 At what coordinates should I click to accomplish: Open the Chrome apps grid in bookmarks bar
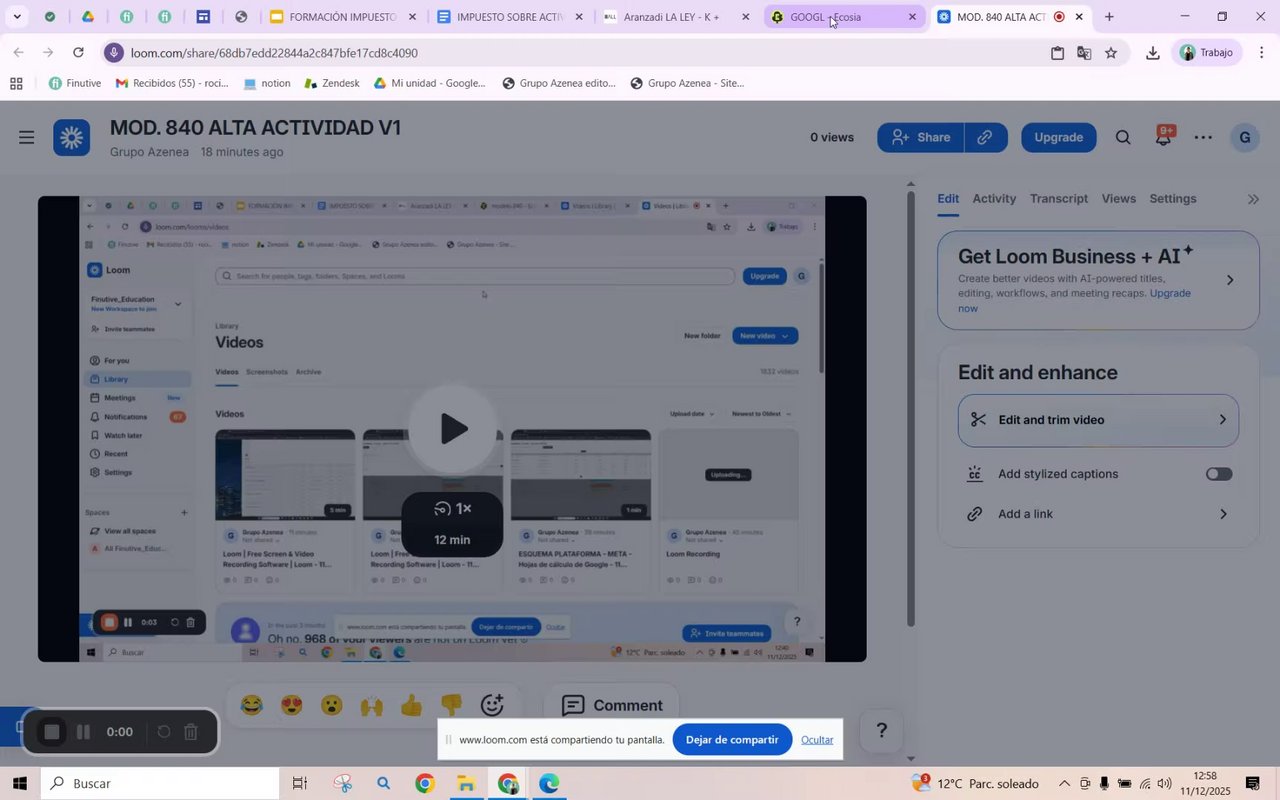(16, 84)
